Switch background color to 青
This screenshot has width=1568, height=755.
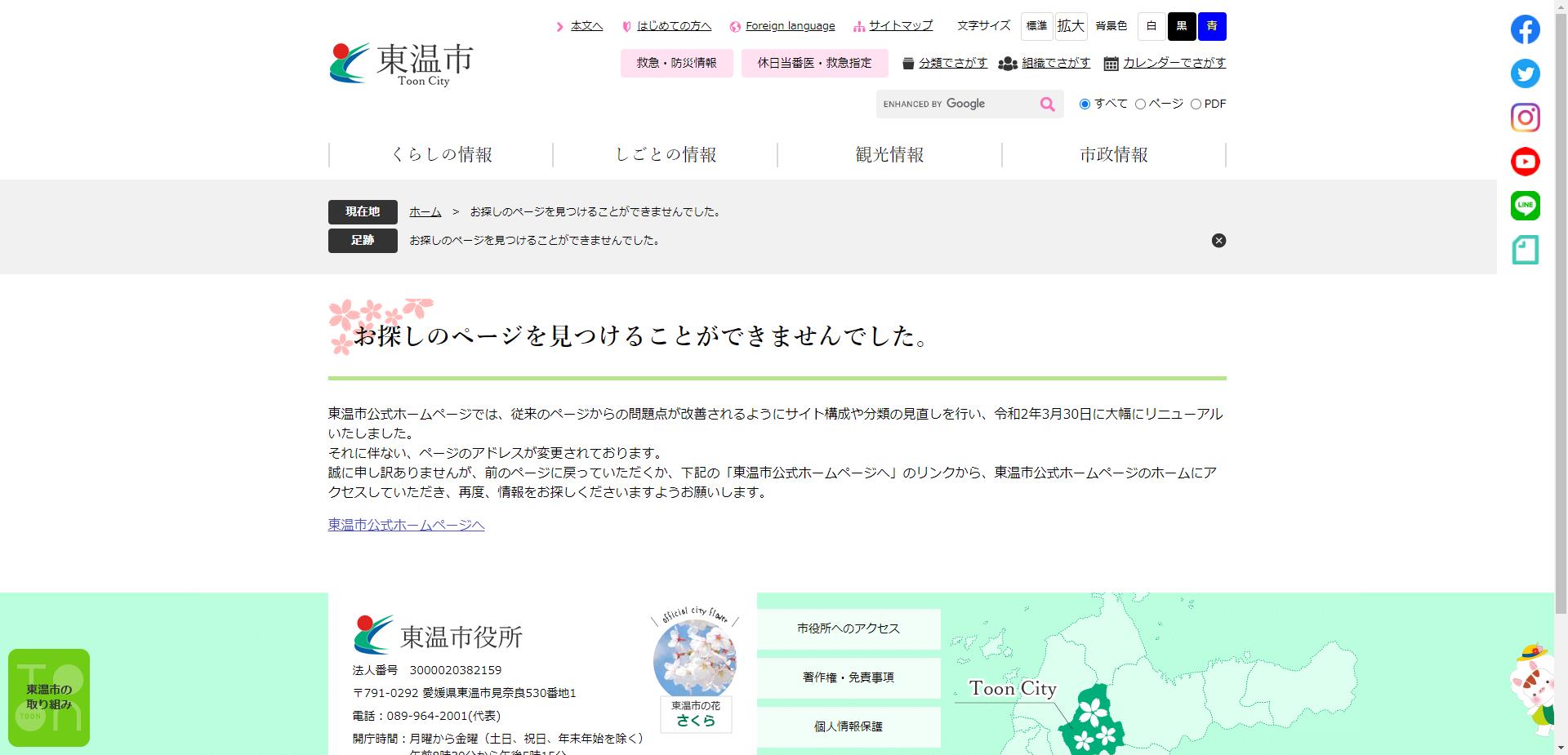[x=1211, y=26]
